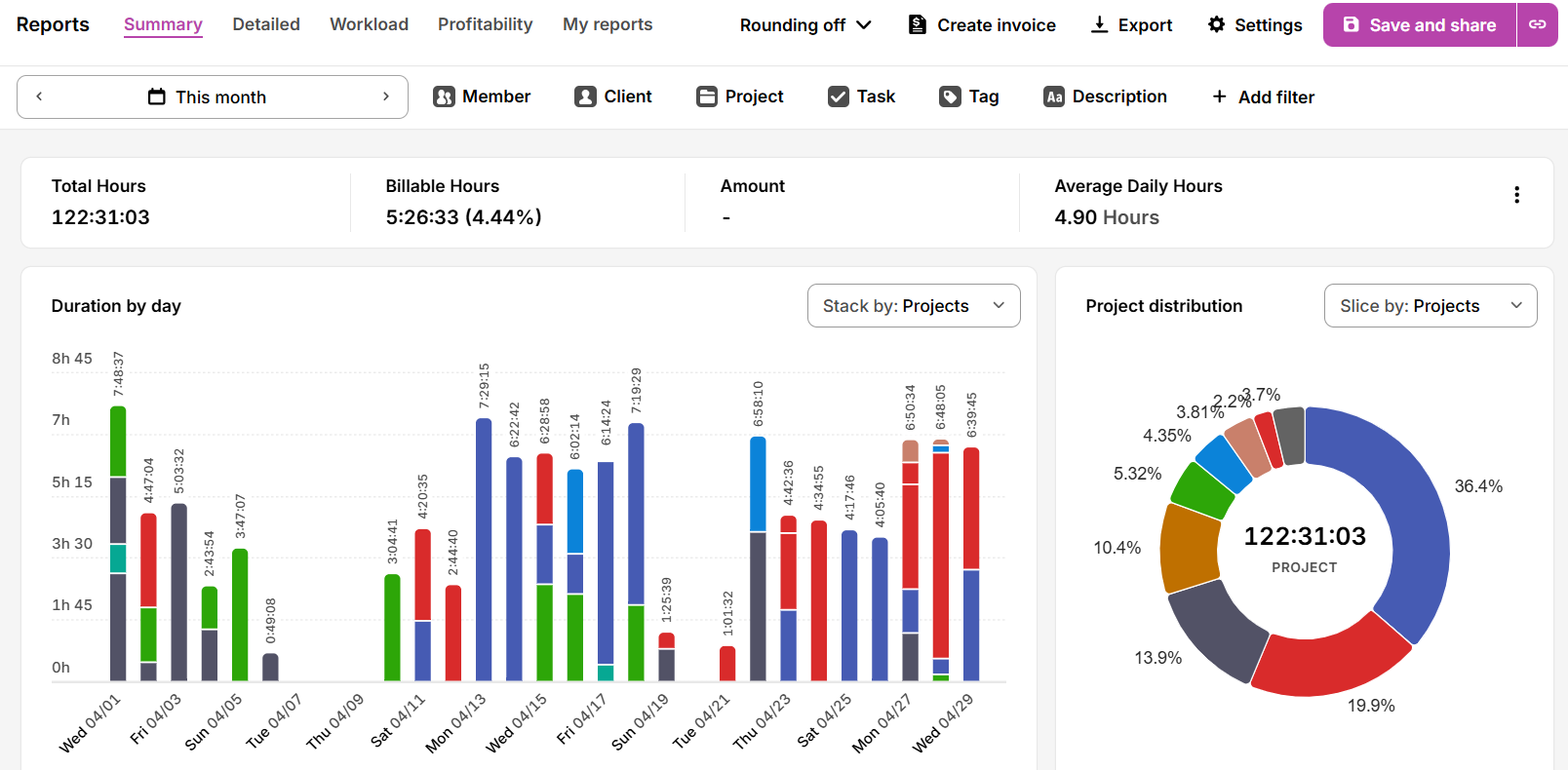Click the 7:48:37 bar for Wed 04/01
The image size is (1568, 770).
[x=118, y=543]
